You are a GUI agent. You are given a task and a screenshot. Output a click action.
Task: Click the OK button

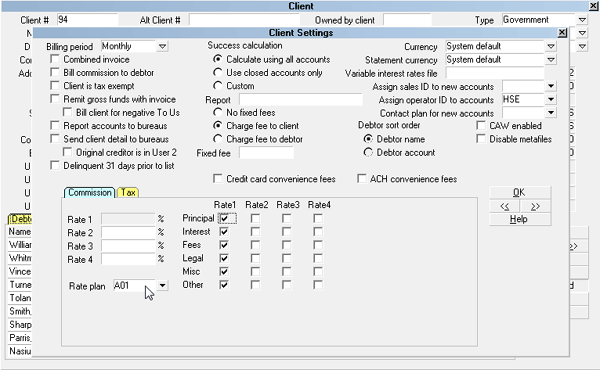coord(520,192)
